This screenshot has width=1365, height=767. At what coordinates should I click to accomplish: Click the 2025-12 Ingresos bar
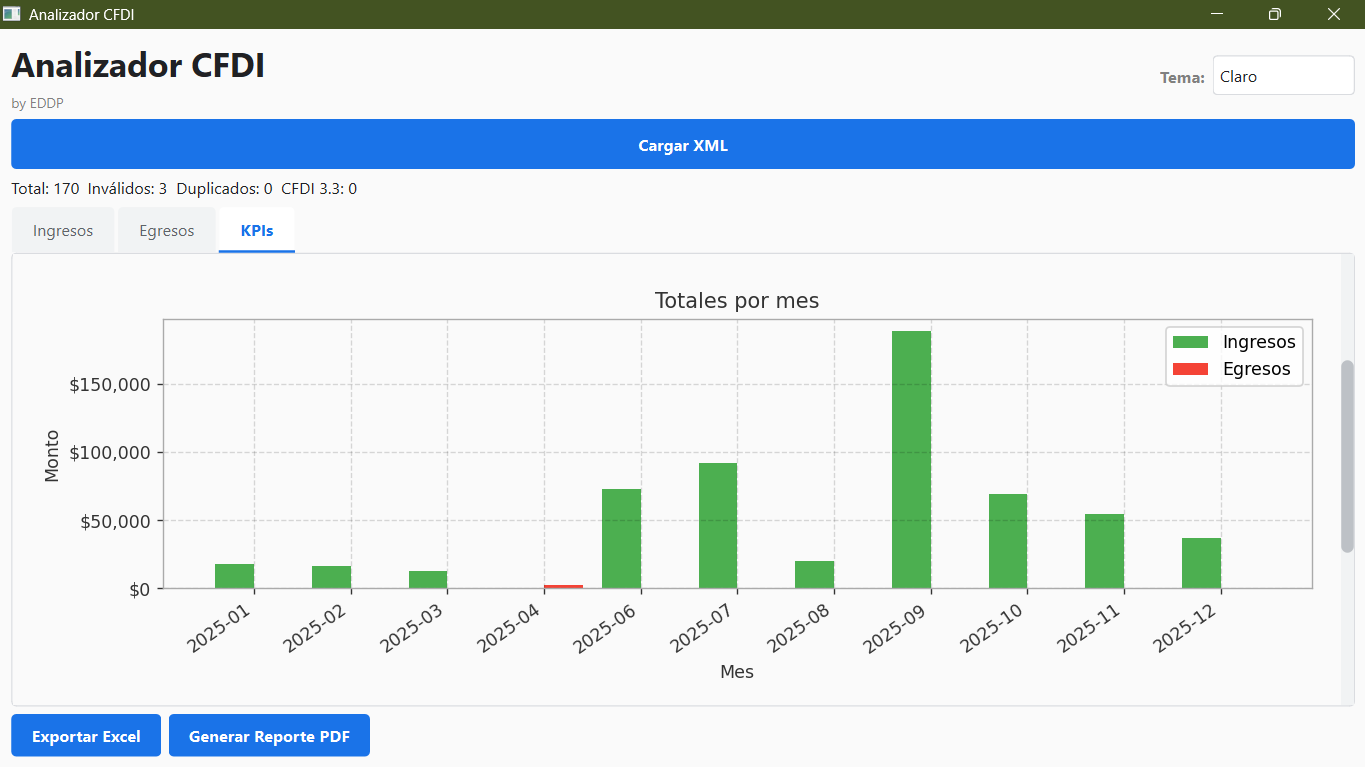coord(1201,563)
